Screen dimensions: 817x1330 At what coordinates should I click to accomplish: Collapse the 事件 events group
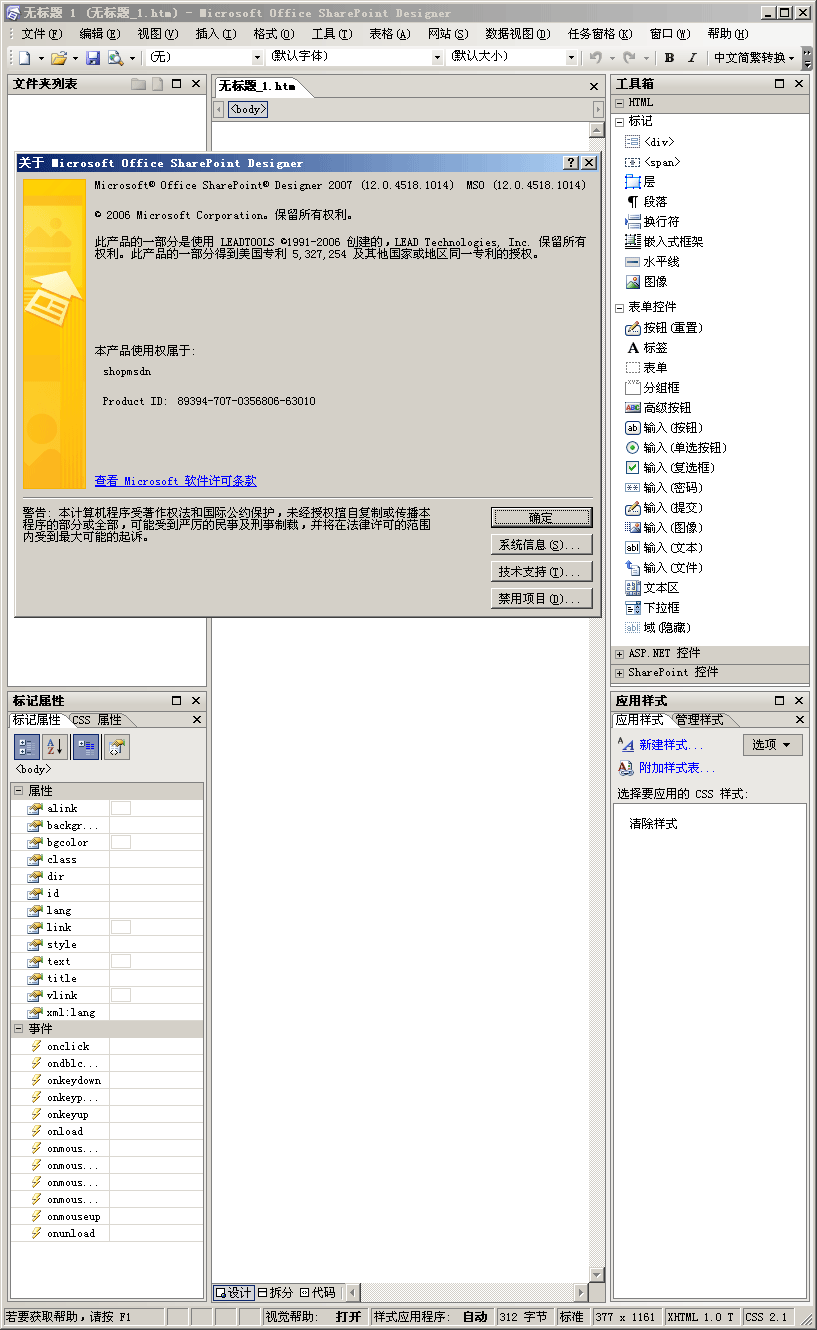pos(18,1029)
